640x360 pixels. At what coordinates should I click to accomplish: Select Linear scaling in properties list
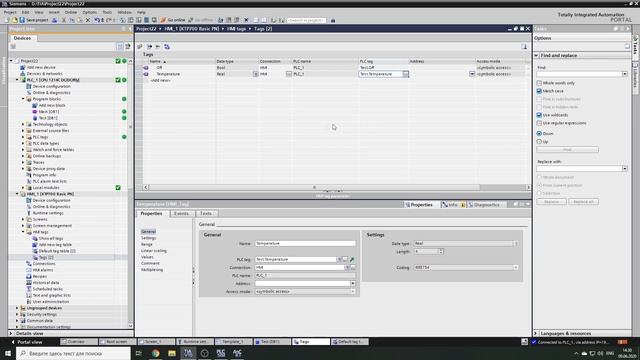point(154,251)
